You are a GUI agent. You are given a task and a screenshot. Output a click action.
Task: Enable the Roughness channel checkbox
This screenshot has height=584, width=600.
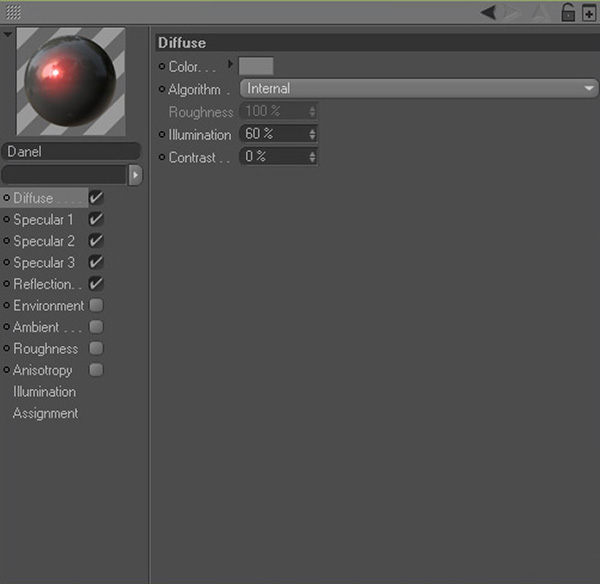click(96, 348)
